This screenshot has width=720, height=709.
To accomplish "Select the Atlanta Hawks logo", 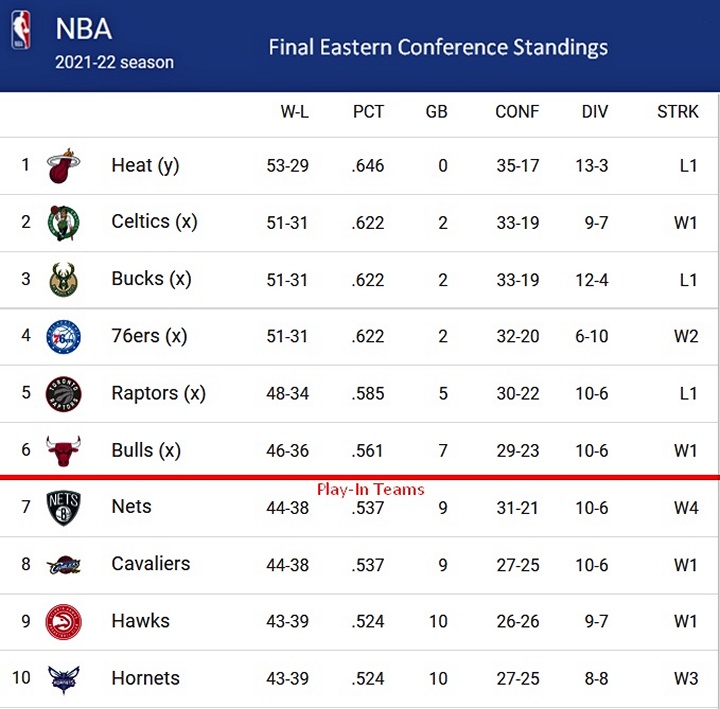I will [x=64, y=621].
